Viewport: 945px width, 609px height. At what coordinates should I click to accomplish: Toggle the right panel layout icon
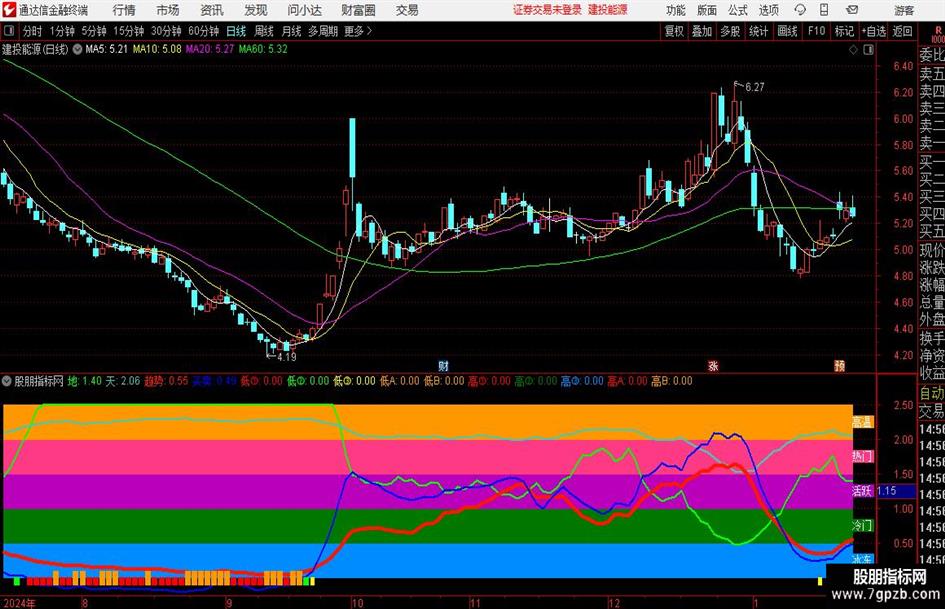click(x=868, y=49)
